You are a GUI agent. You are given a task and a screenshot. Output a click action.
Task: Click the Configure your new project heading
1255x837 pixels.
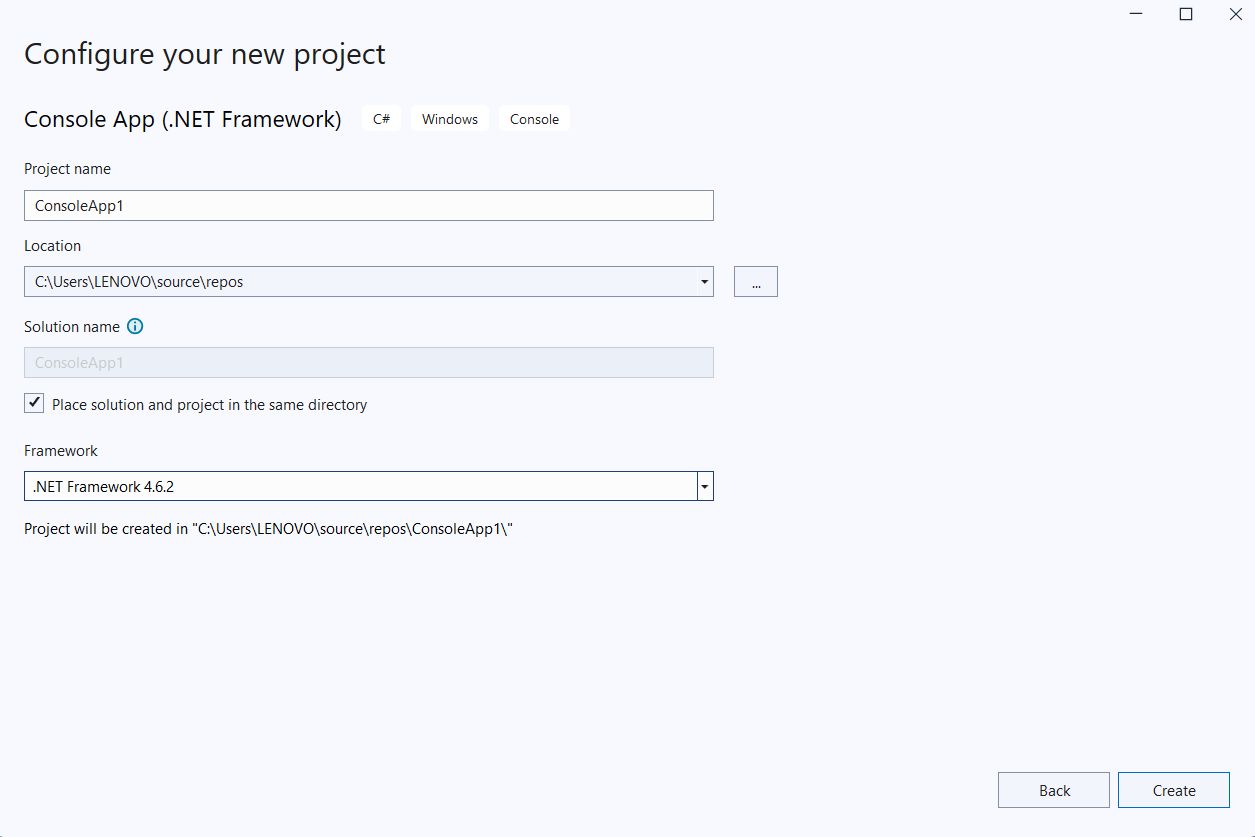204,54
